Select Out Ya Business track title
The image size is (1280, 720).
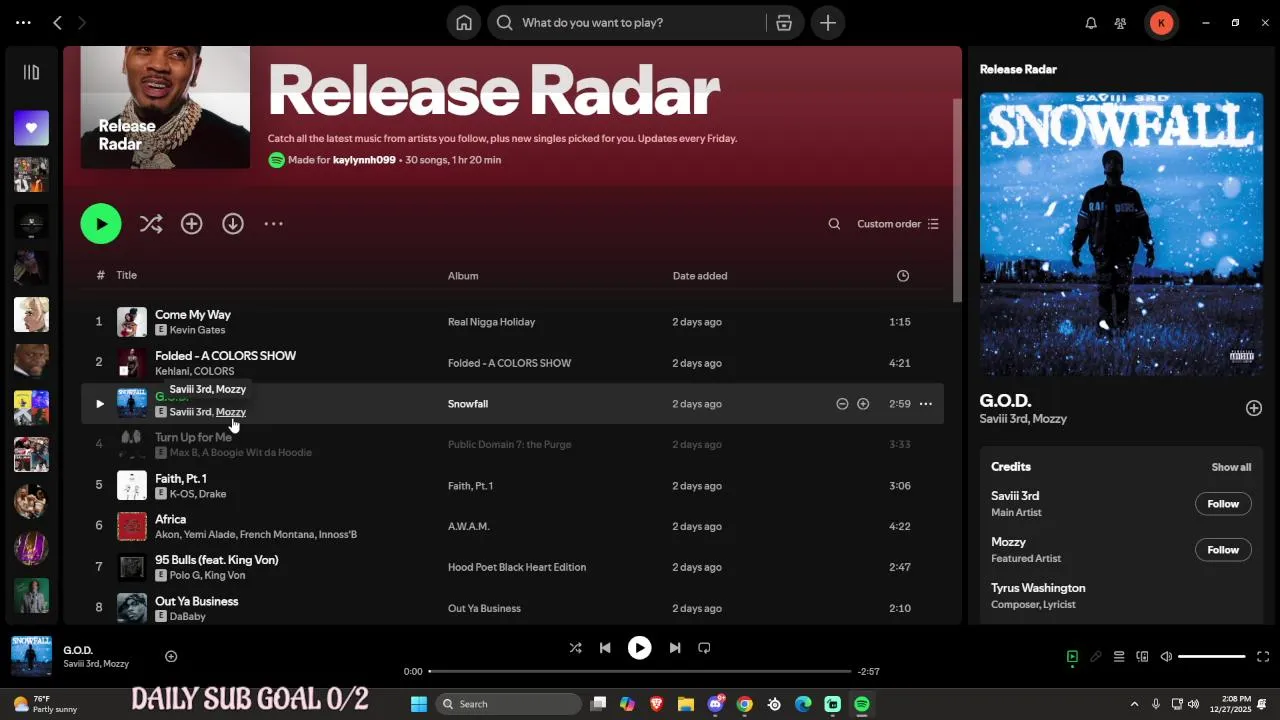[196, 601]
